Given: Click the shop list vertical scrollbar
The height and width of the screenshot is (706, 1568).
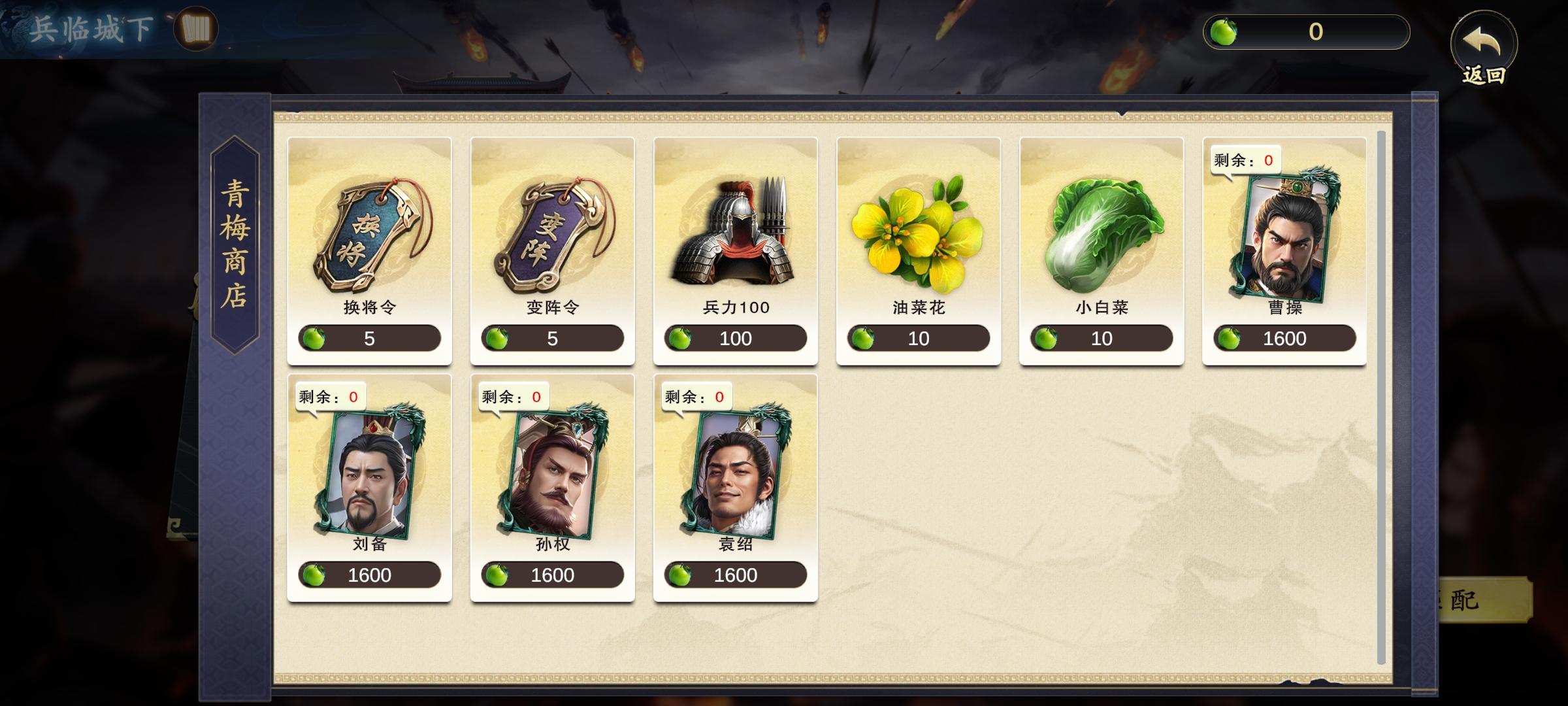Looking at the screenshot, I should [1381, 397].
